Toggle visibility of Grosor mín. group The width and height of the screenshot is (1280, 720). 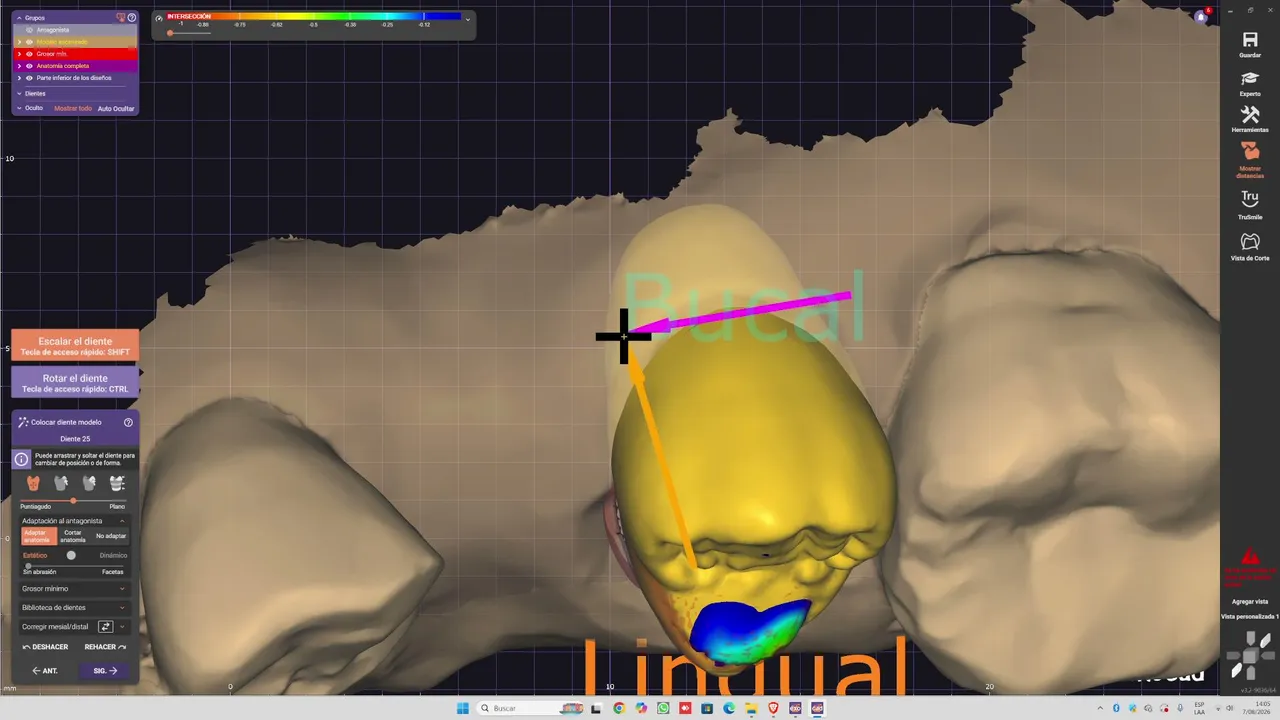[x=29, y=54]
